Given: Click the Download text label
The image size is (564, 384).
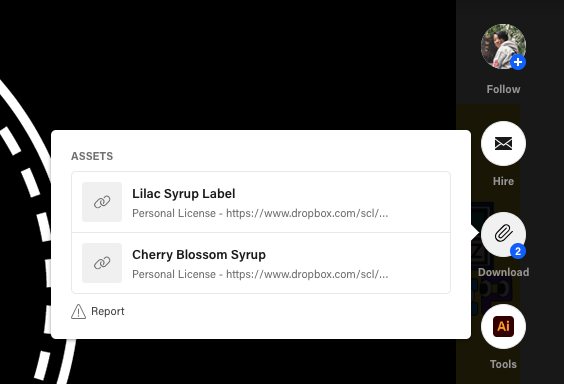Looking at the screenshot, I should click(x=503, y=272).
